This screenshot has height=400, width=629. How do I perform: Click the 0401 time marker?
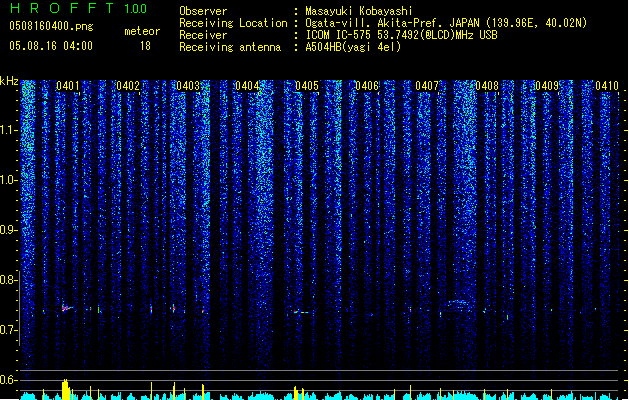pos(67,85)
